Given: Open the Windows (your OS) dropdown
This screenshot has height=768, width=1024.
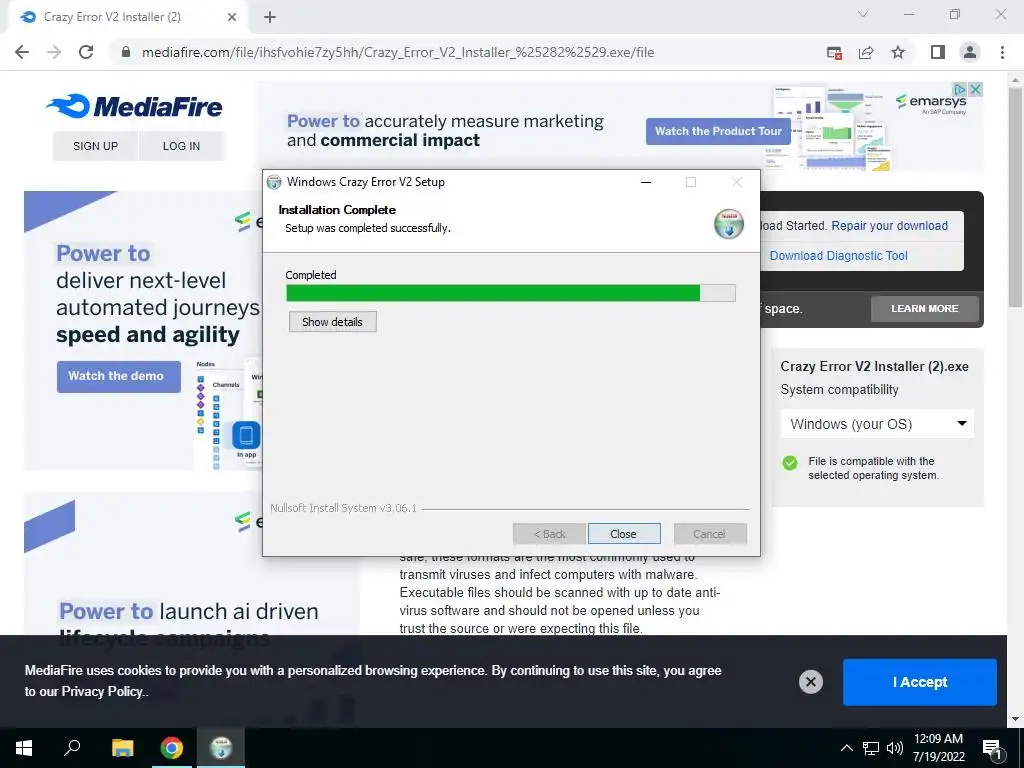Looking at the screenshot, I should (877, 424).
